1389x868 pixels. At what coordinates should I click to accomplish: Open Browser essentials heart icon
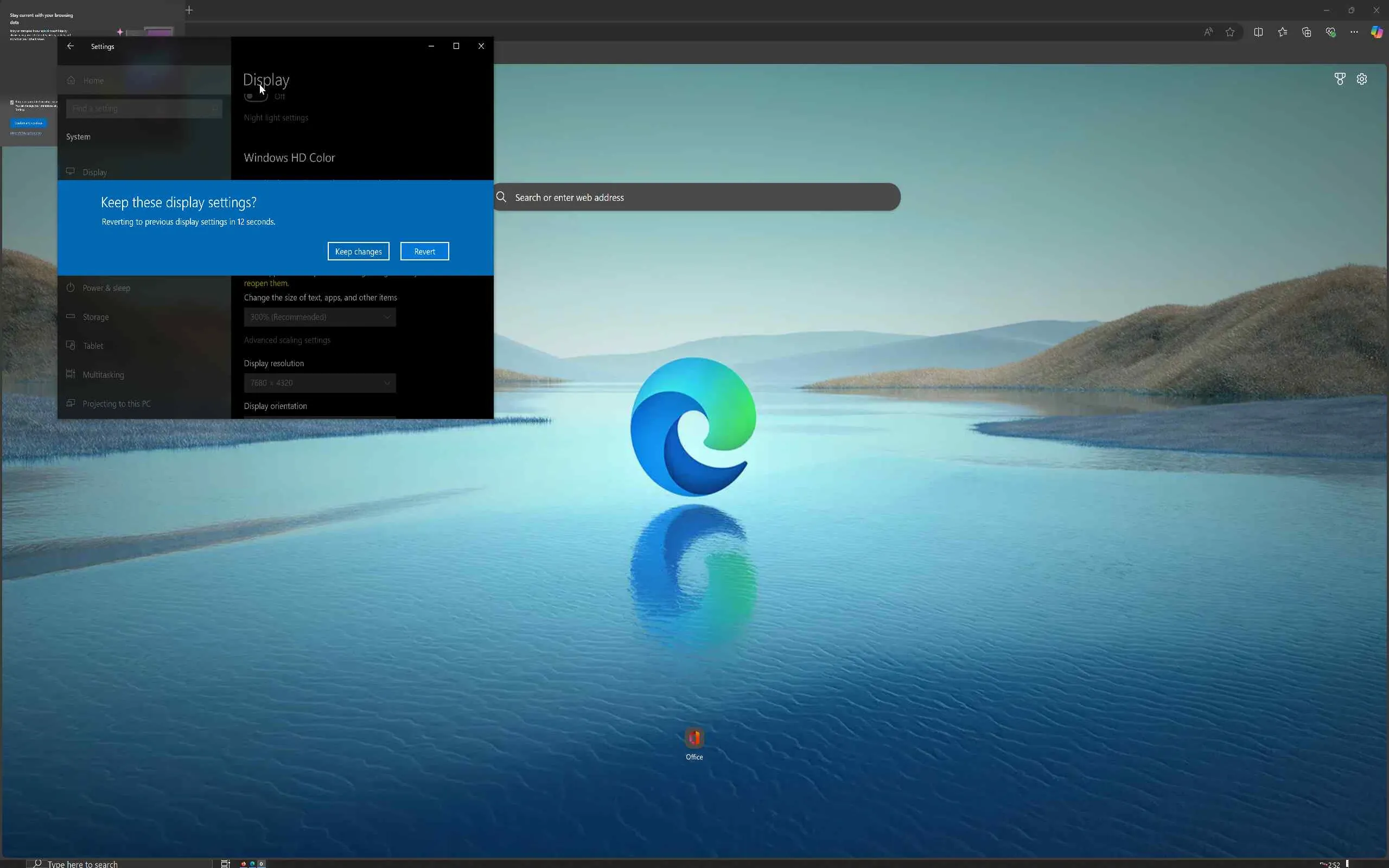[x=1330, y=32]
